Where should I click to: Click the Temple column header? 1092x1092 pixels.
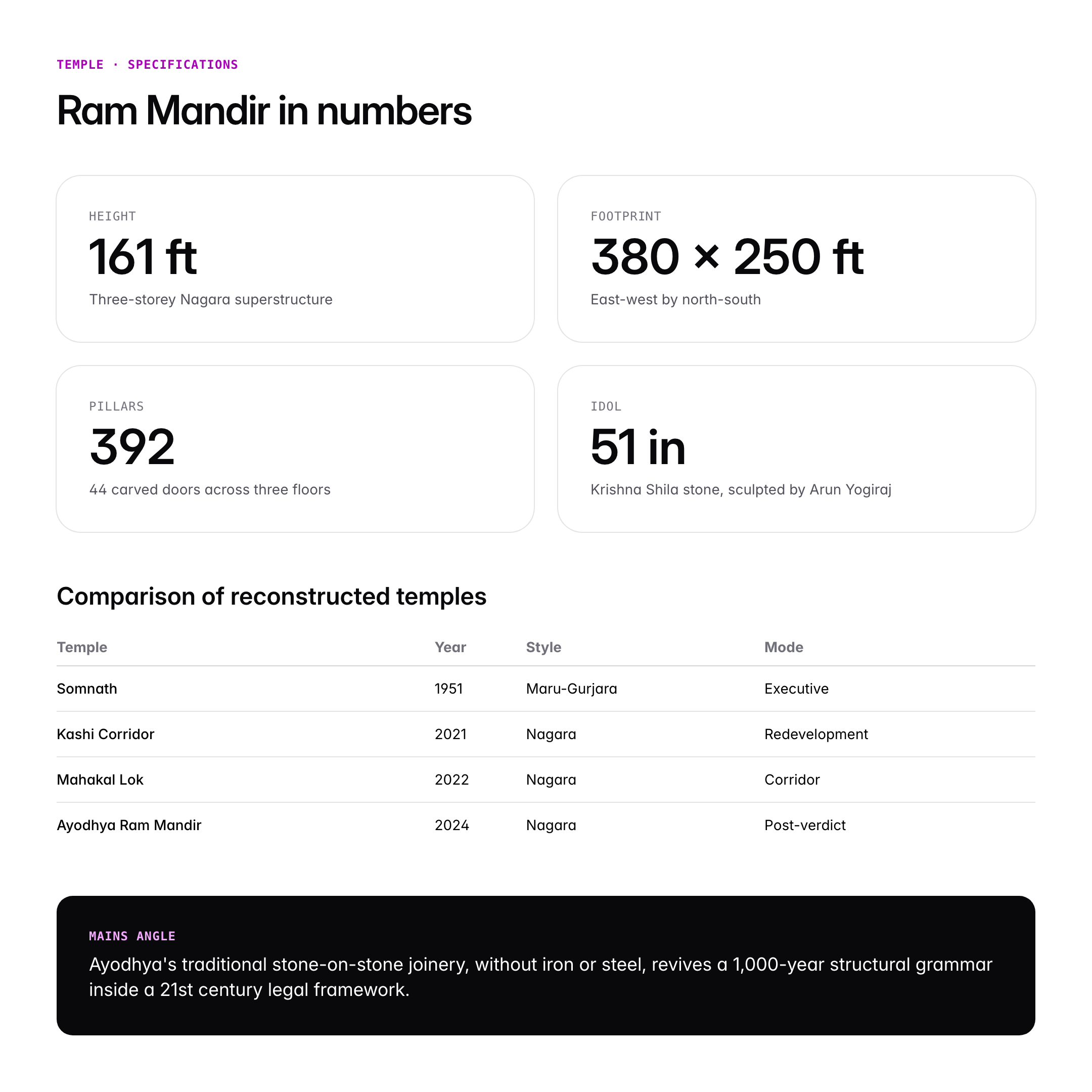point(82,647)
